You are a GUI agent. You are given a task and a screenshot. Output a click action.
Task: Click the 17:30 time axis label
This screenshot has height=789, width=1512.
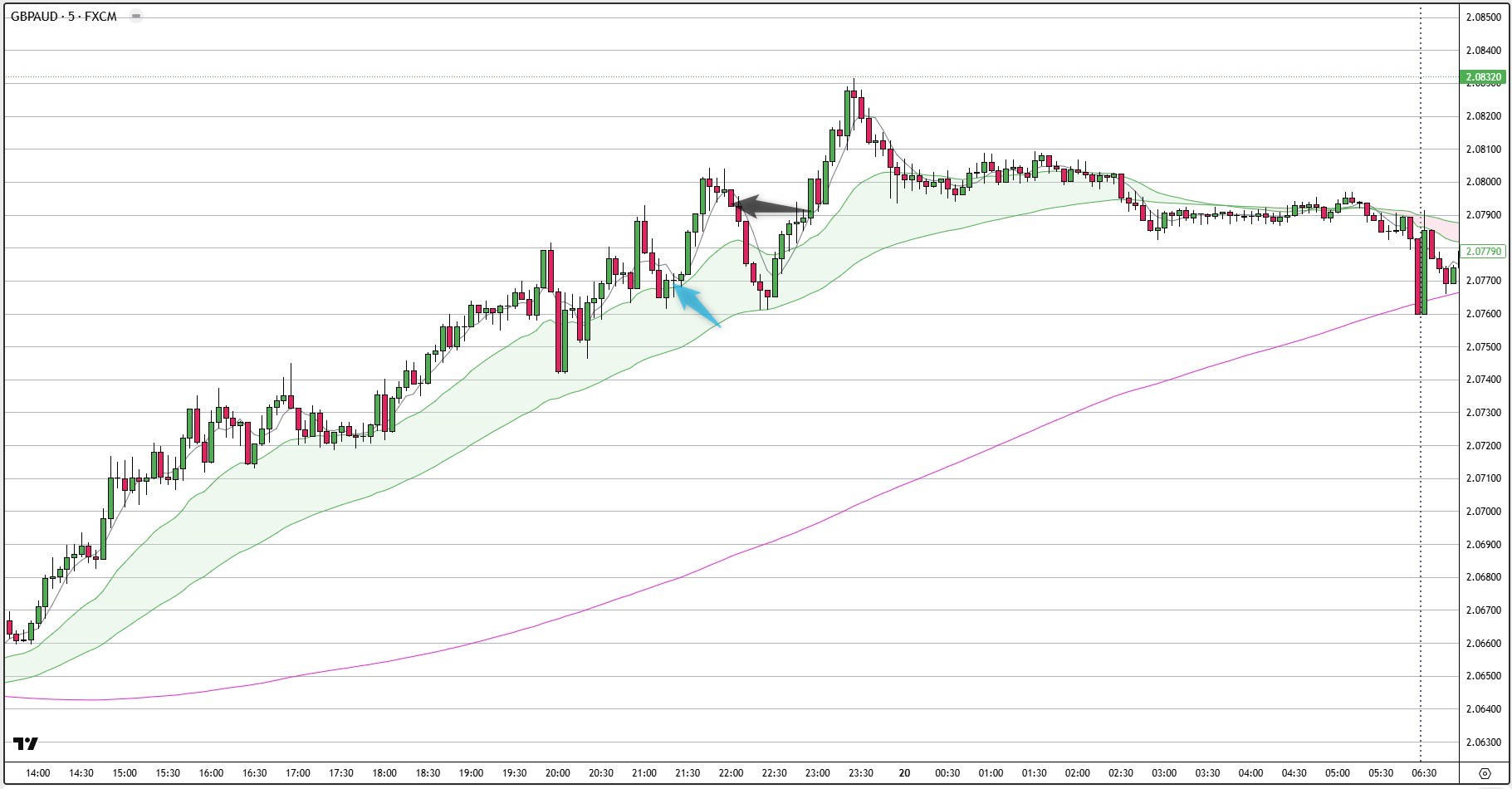click(x=341, y=773)
